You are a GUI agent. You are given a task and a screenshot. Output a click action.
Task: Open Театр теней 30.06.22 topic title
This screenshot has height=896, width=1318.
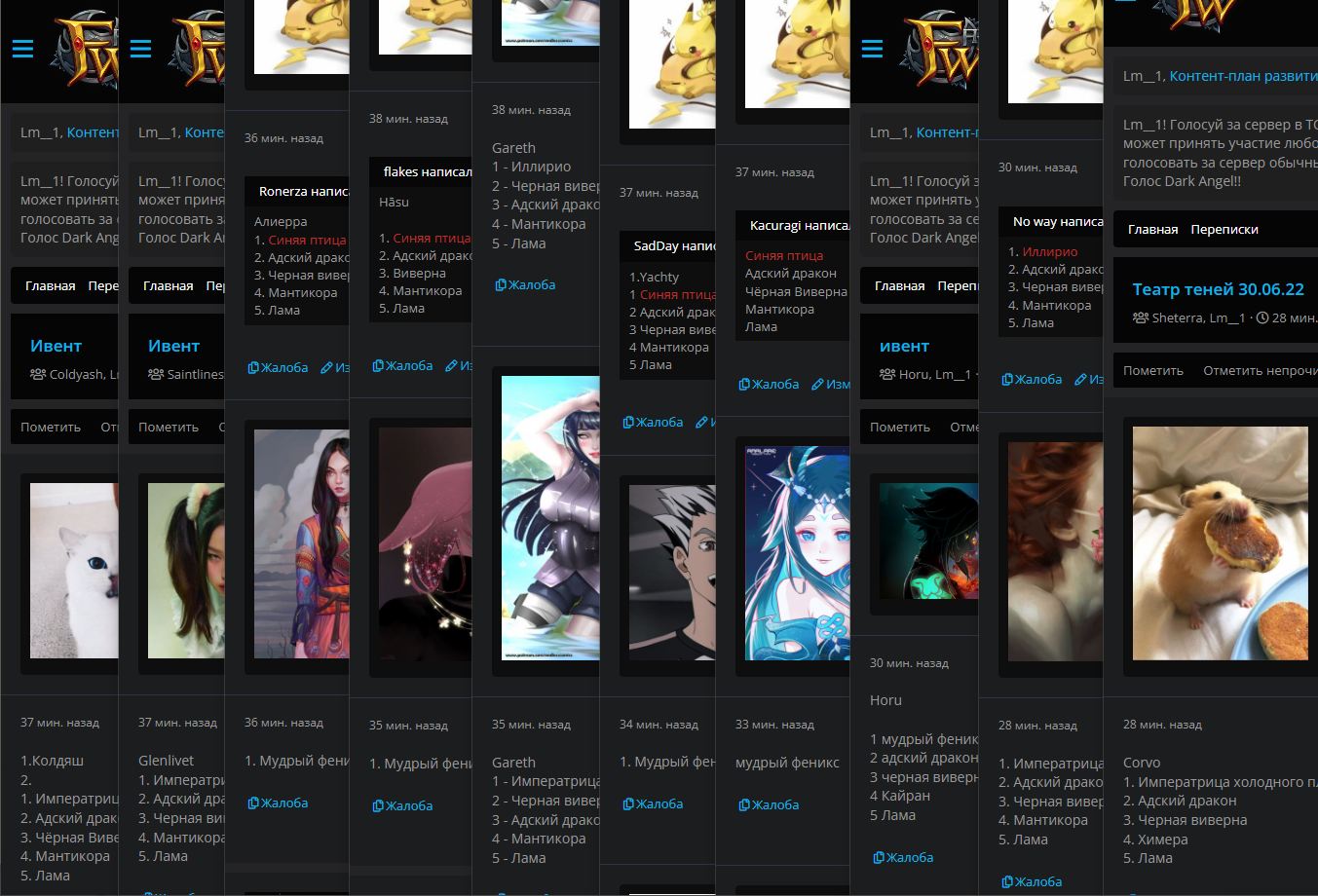tap(1218, 289)
